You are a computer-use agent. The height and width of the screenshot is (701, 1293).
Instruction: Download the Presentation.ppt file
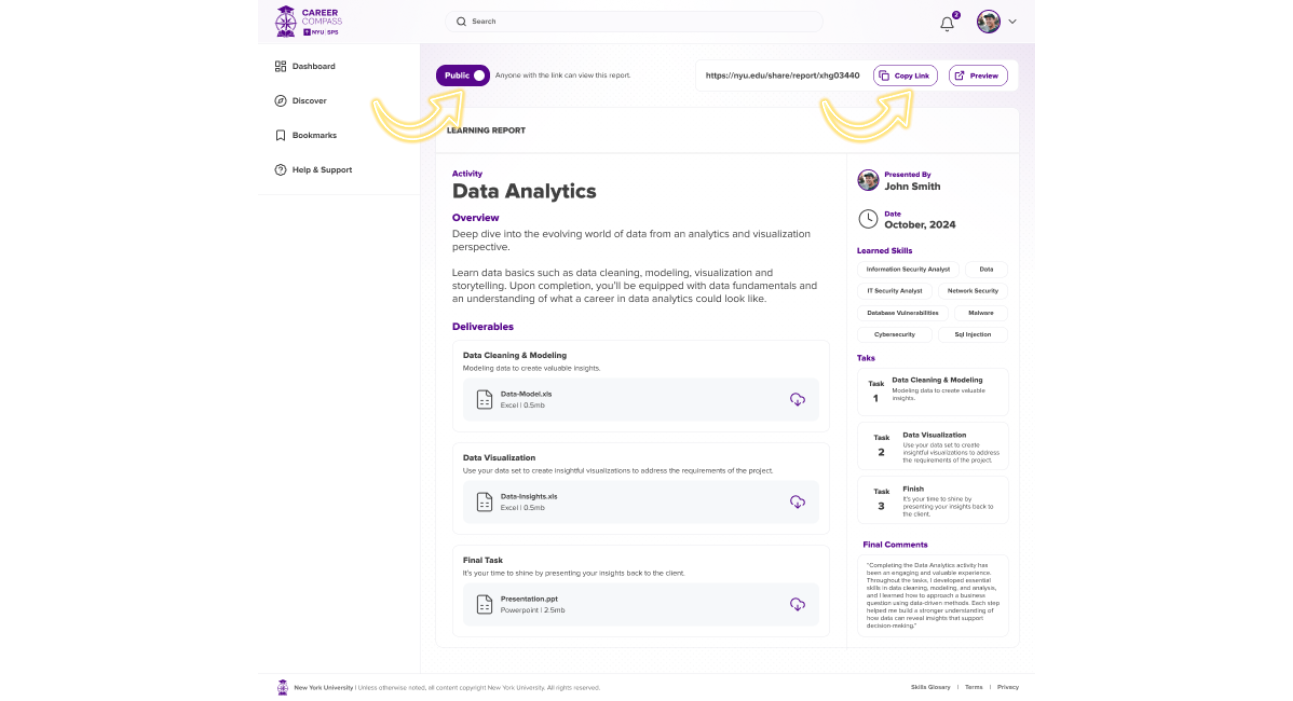pyautogui.click(x=797, y=604)
